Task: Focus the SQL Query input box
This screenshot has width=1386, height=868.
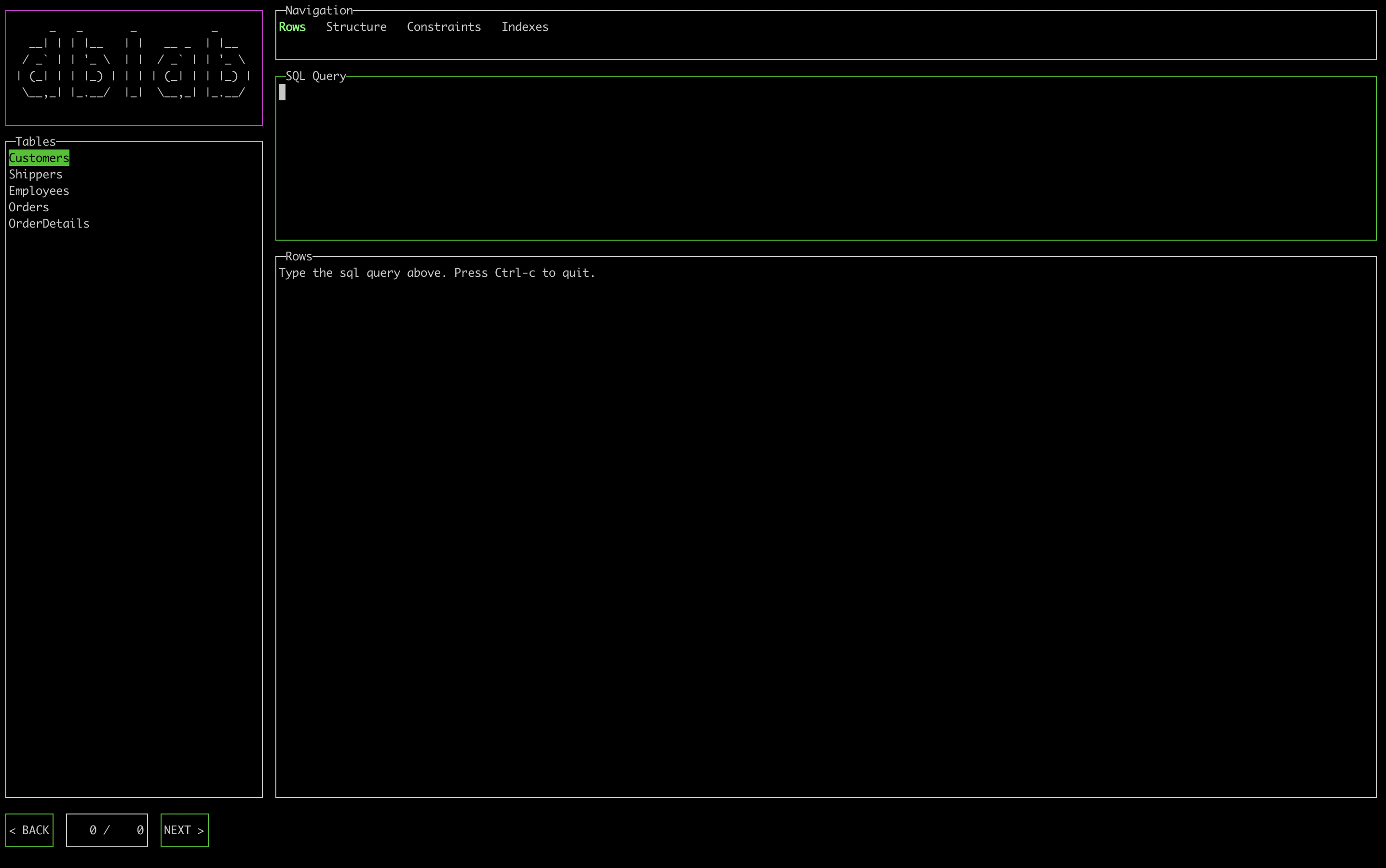Action: tap(825, 158)
